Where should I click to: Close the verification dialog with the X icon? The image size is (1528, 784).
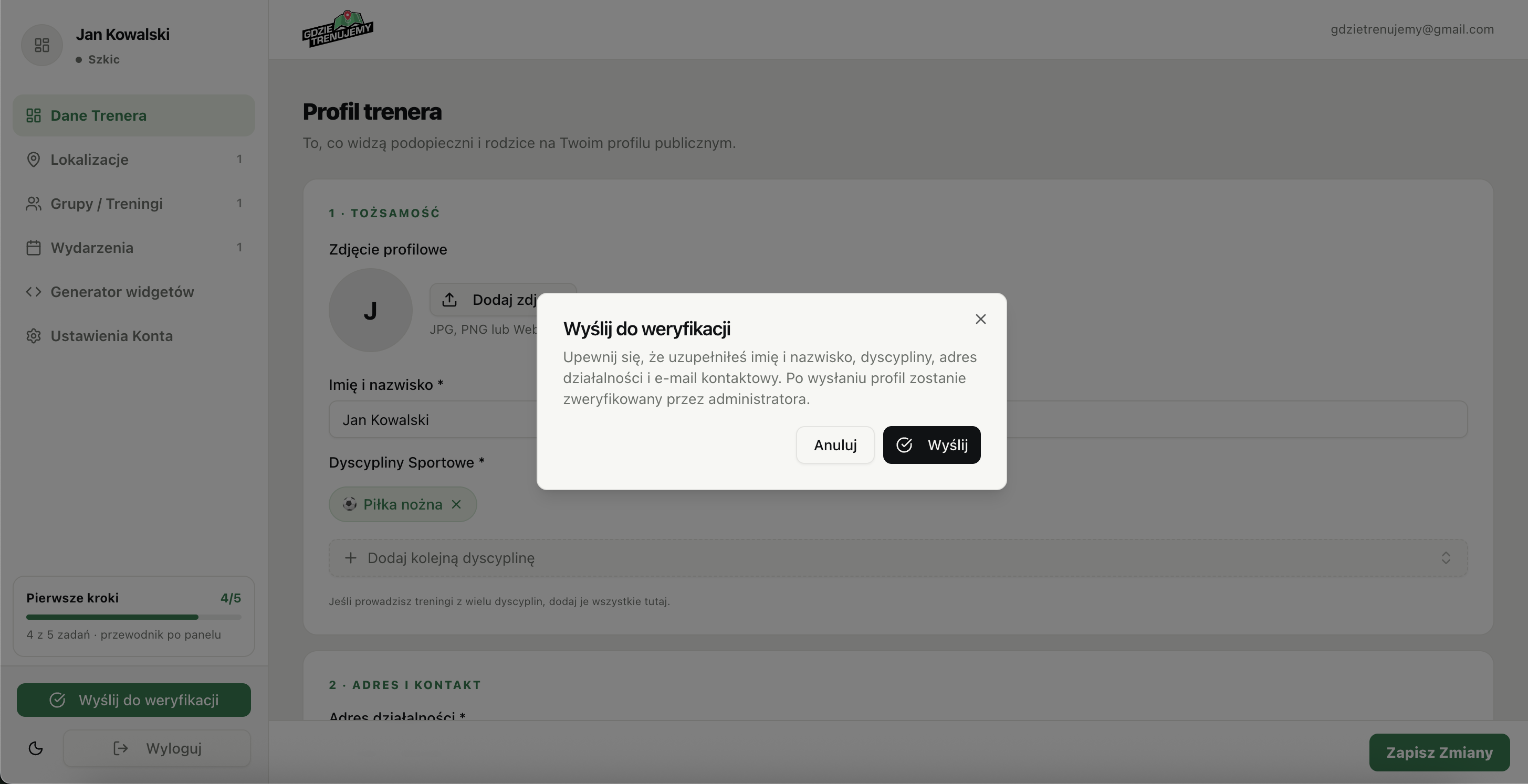pyautogui.click(x=980, y=320)
